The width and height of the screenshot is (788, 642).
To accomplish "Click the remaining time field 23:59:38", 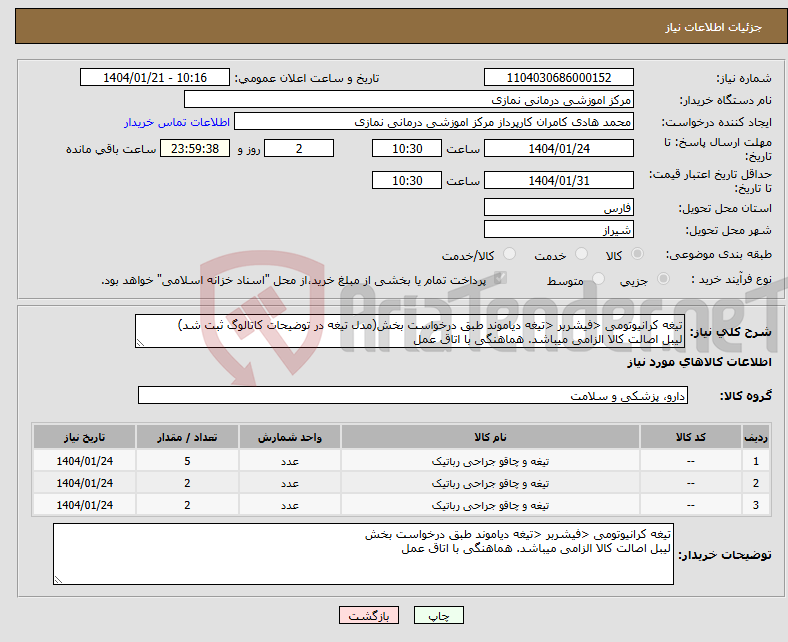I will [x=195, y=148].
